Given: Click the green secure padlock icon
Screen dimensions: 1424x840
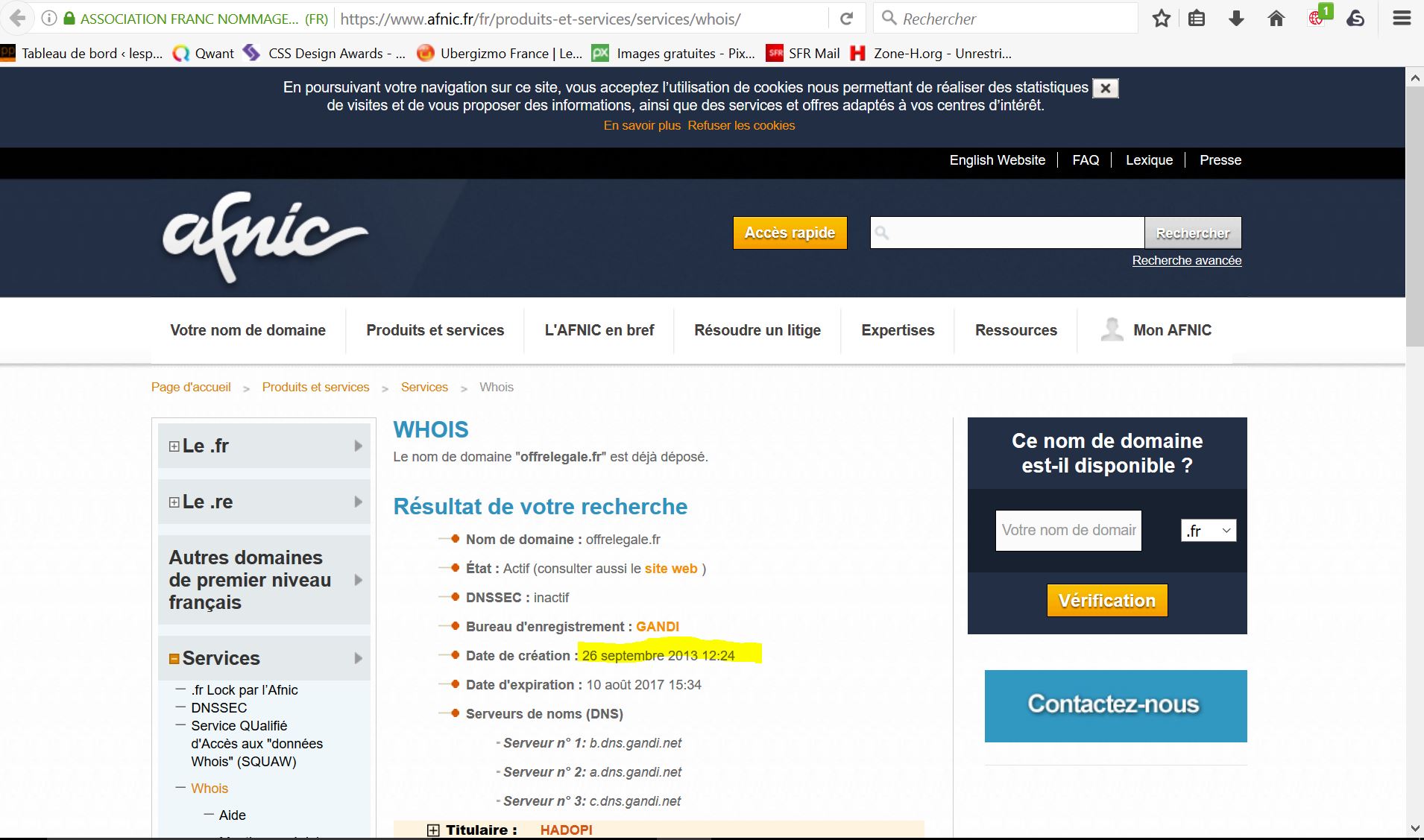Looking at the screenshot, I should tap(69, 19).
